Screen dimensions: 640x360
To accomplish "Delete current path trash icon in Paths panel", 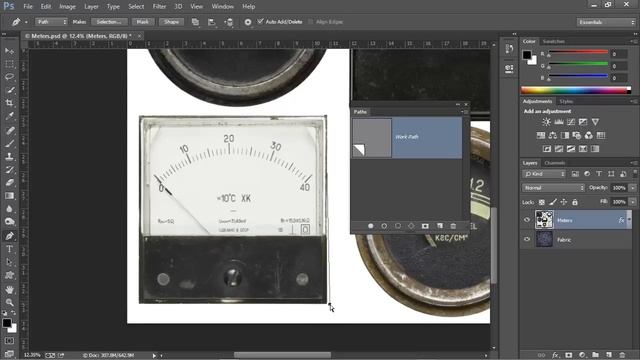I will point(453,226).
